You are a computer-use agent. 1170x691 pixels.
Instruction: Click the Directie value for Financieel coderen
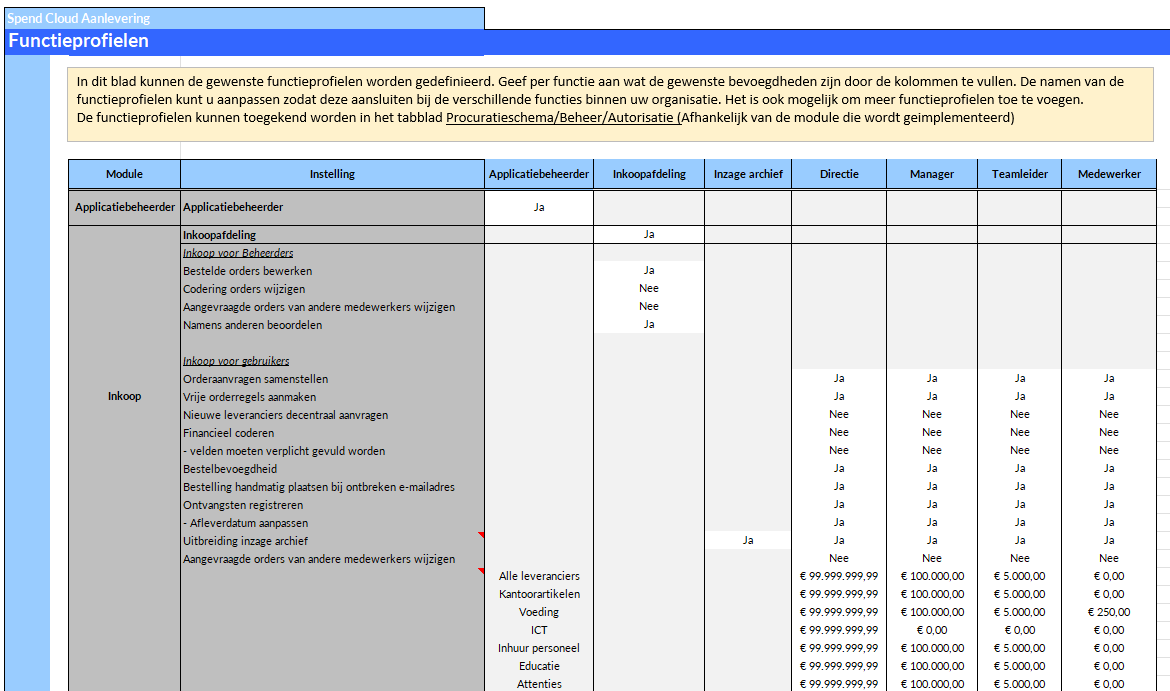[839, 433]
